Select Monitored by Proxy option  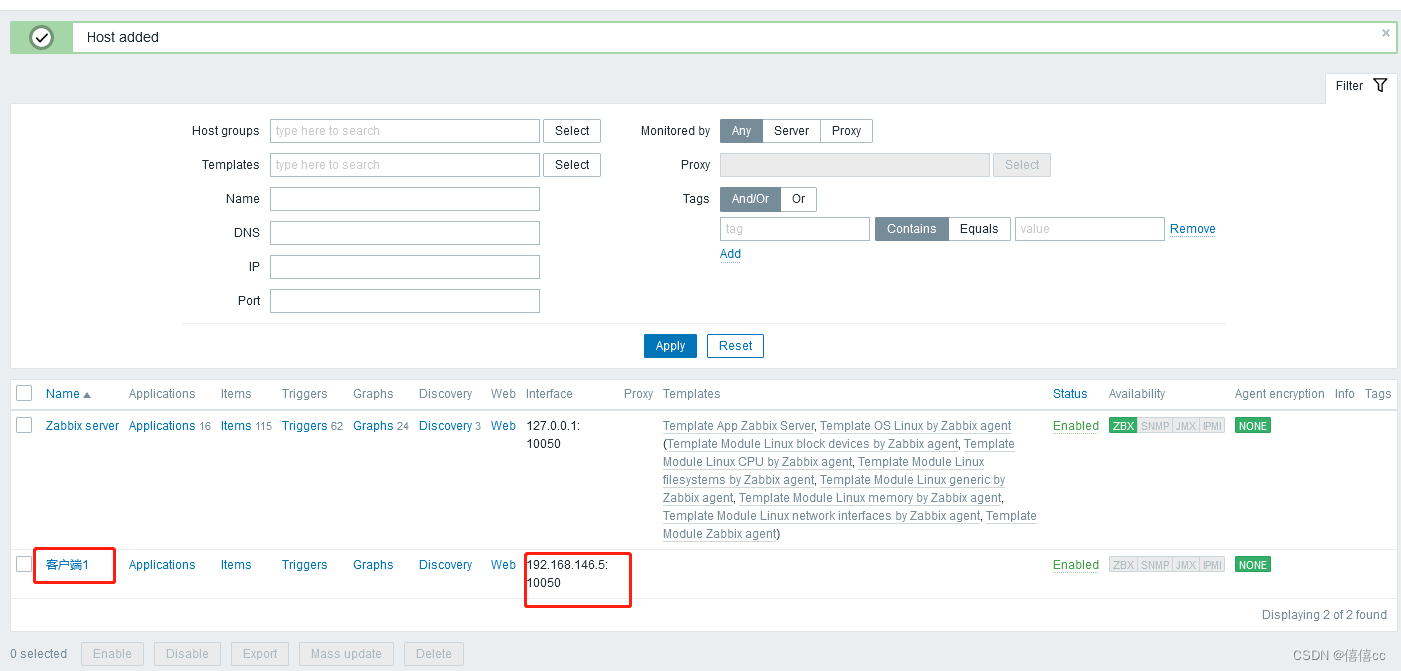[x=846, y=131]
